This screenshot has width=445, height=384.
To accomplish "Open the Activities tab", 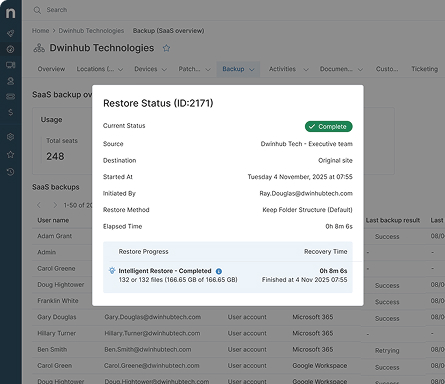I will (x=282, y=69).
